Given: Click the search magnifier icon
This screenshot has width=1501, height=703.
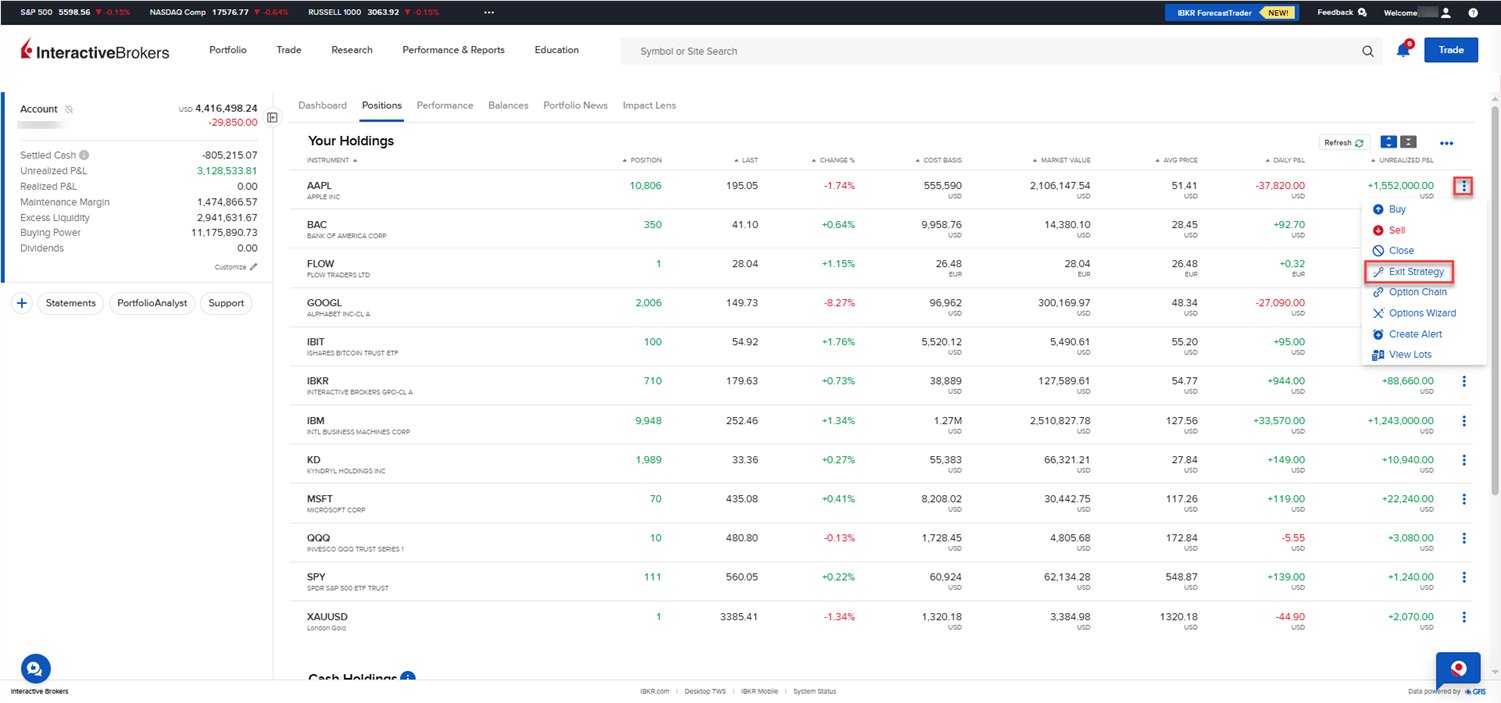Looking at the screenshot, I should click(1368, 51).
